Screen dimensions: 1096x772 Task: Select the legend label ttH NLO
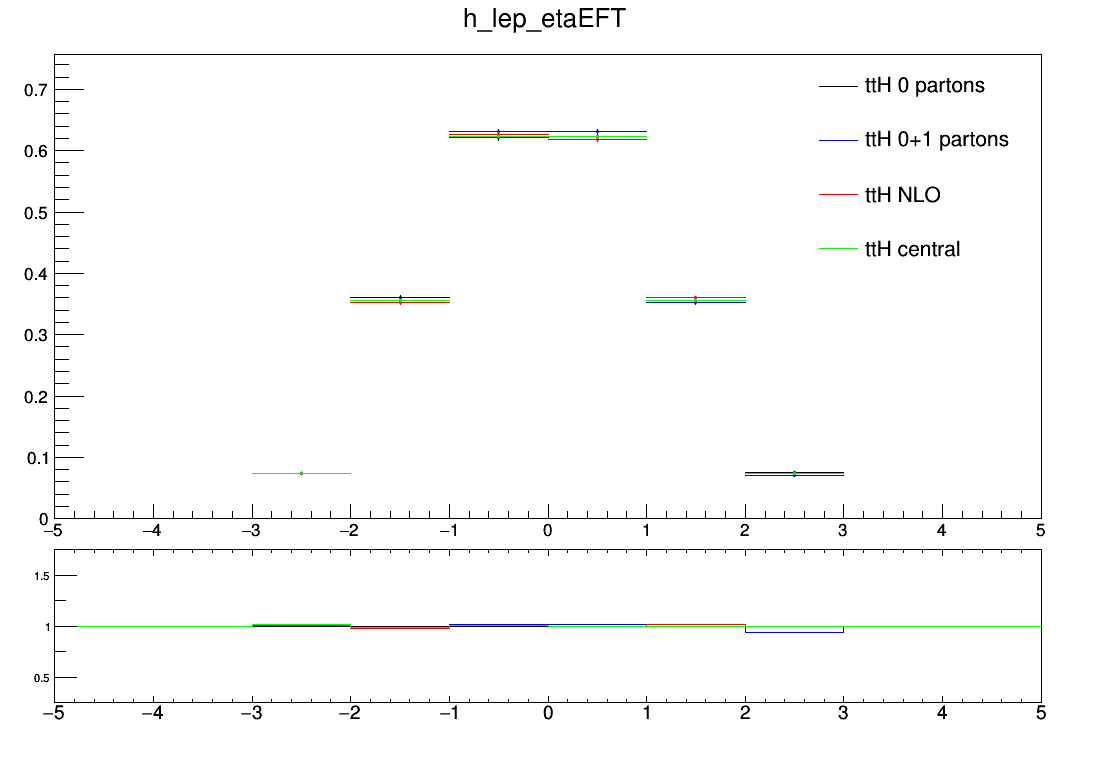(902, 194)
